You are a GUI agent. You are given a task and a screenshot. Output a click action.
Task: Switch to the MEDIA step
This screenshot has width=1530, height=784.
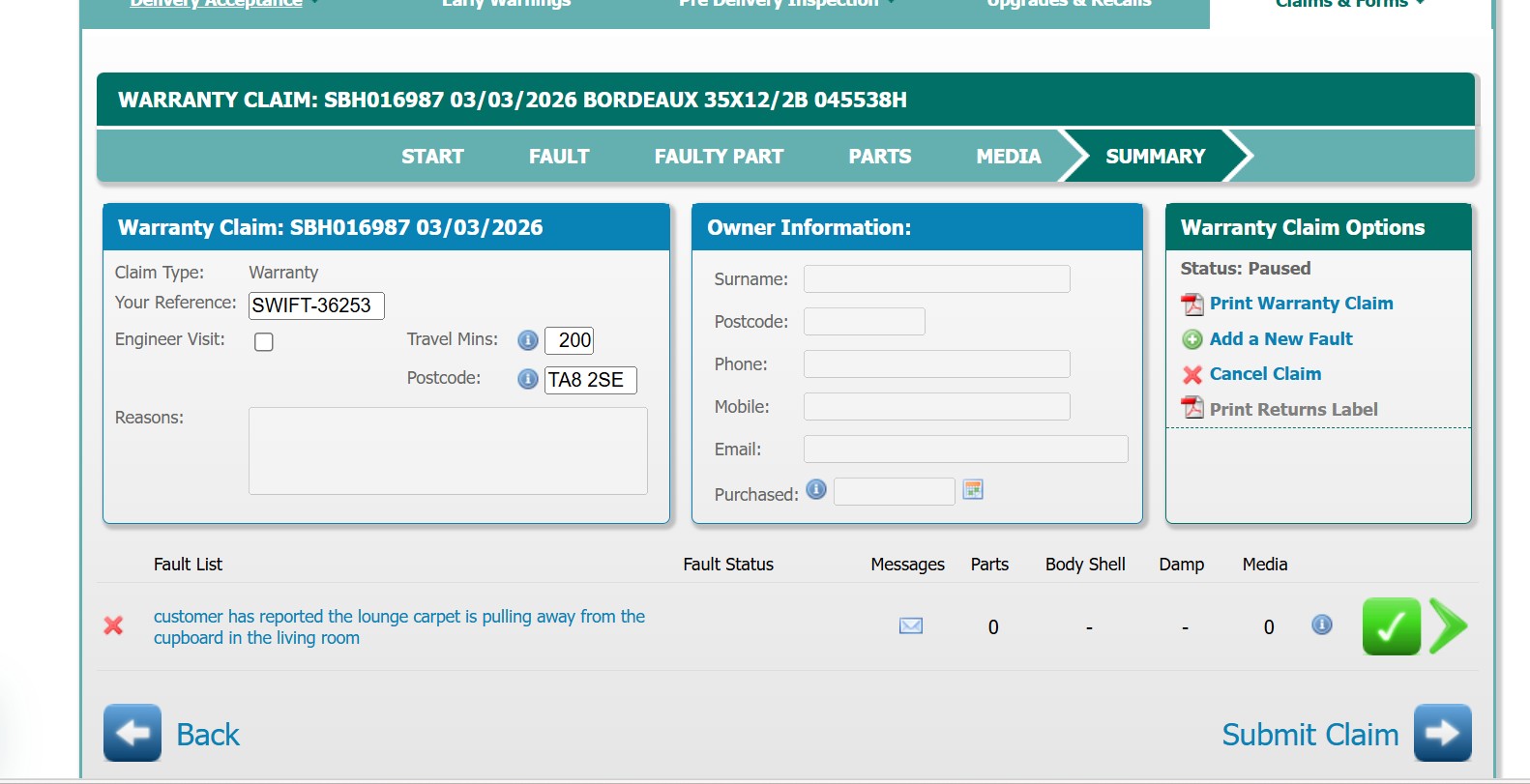point(1008,157)
